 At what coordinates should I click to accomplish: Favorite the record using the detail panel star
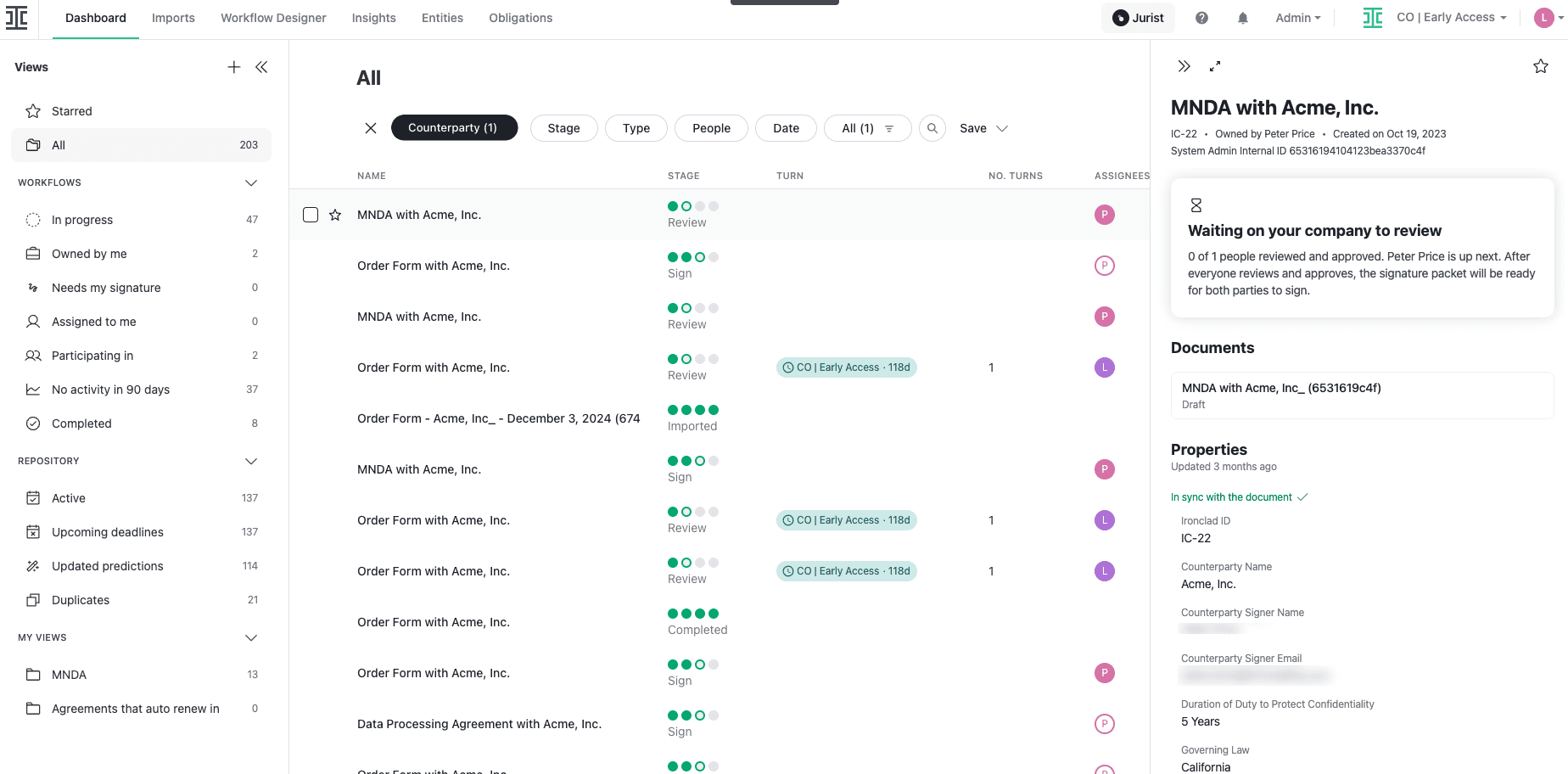pyautogui.click(x=1541, y=65)
